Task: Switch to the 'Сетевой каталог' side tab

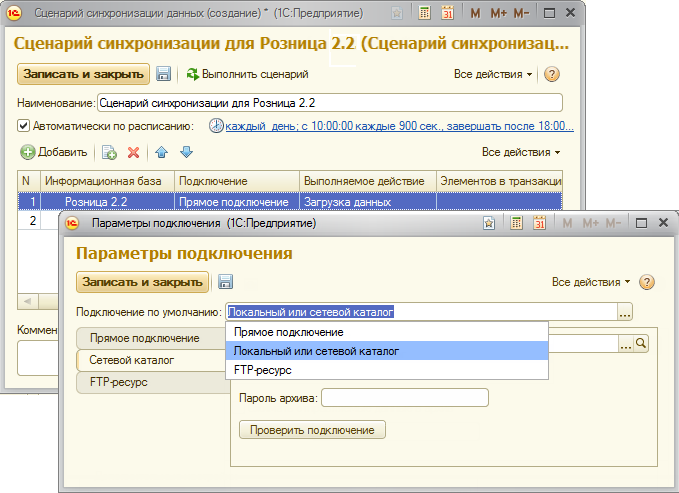Action: pos(151,360)
